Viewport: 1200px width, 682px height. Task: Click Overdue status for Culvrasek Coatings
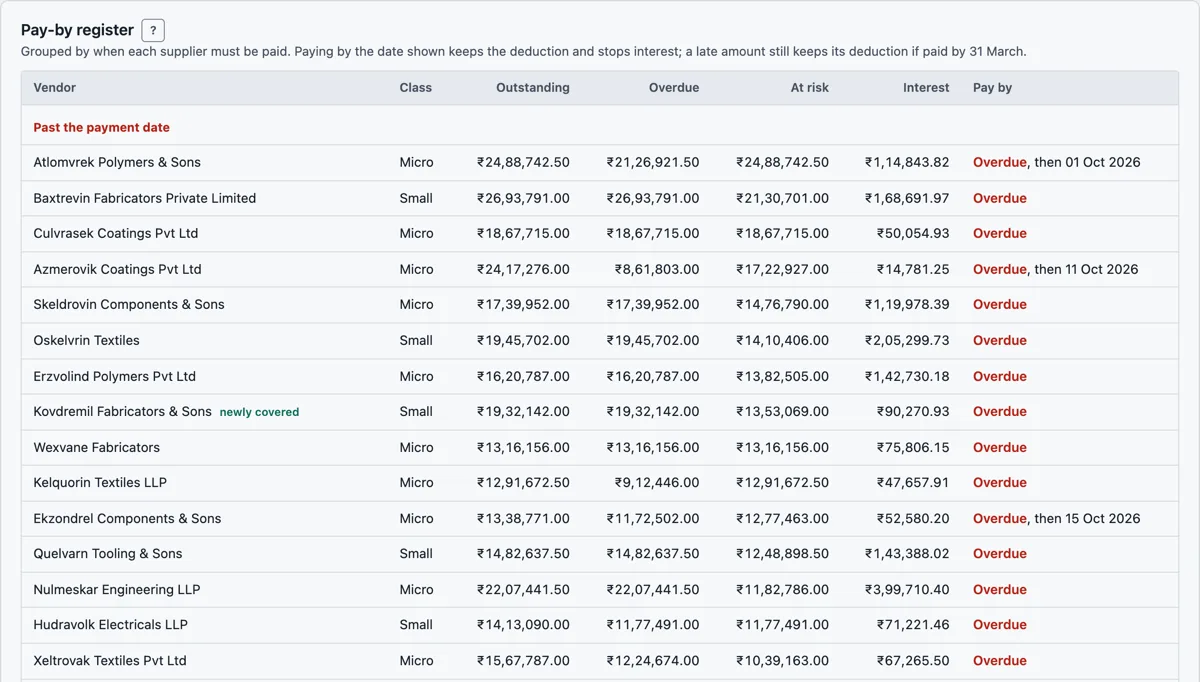1000,233
